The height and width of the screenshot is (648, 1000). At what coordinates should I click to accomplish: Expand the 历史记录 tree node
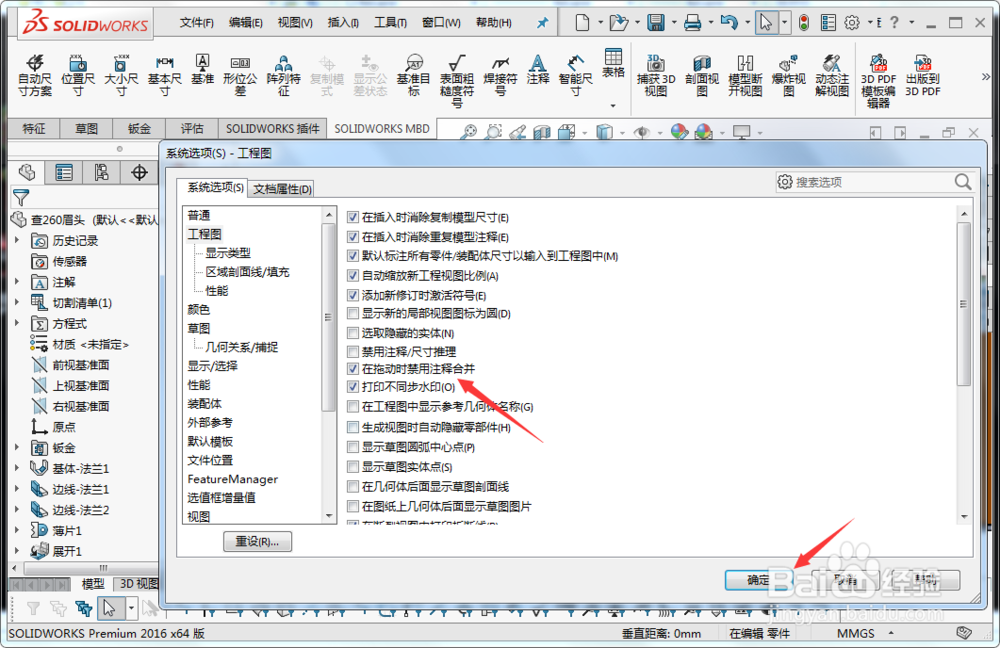(17, 240)
